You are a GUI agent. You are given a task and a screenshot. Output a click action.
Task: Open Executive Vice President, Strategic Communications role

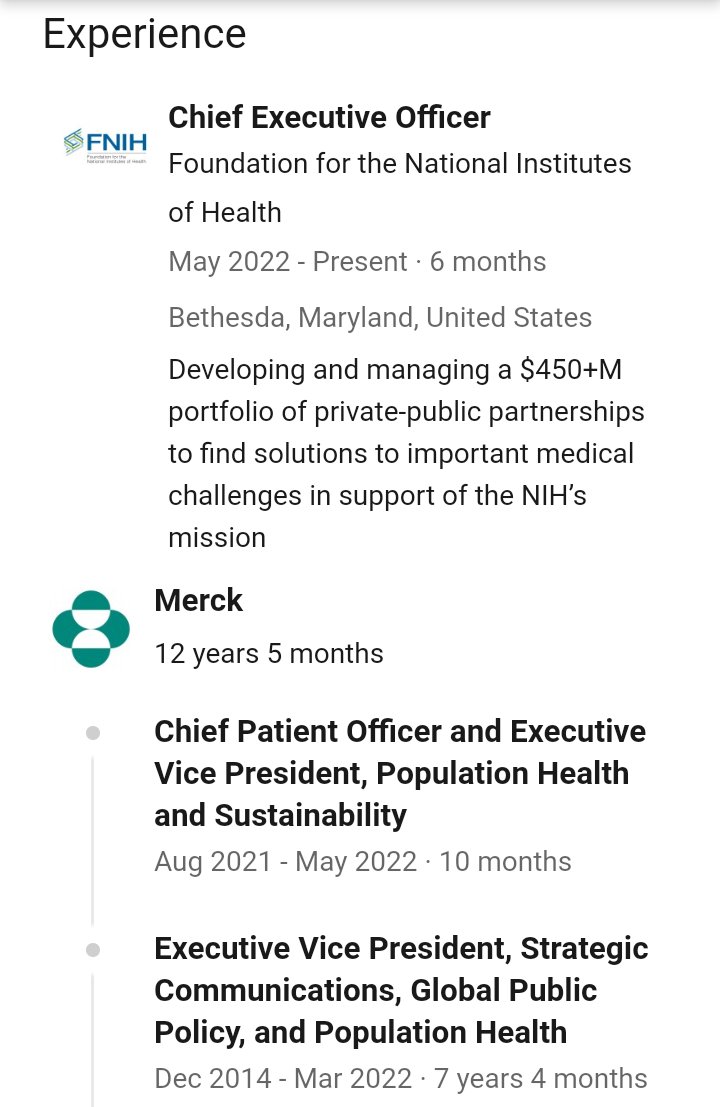coord(400,948)
